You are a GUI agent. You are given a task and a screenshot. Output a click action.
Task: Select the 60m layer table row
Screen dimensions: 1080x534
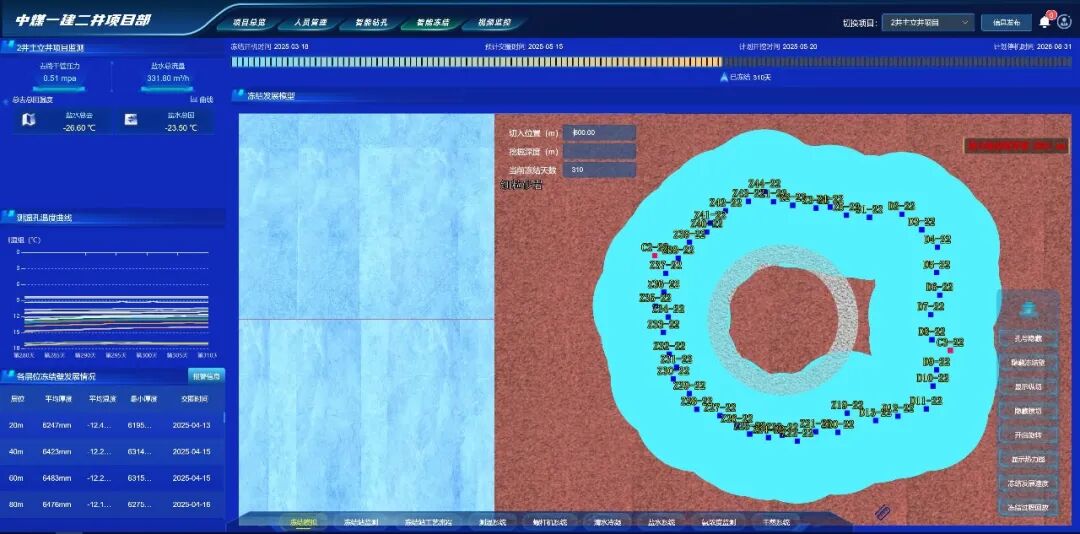[112, 477]
